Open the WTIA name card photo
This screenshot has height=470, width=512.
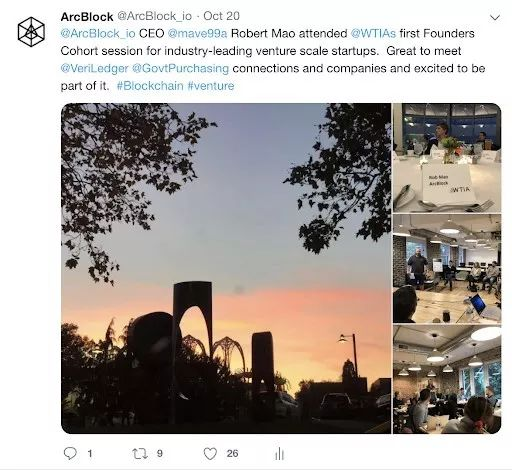coord(447,158)
